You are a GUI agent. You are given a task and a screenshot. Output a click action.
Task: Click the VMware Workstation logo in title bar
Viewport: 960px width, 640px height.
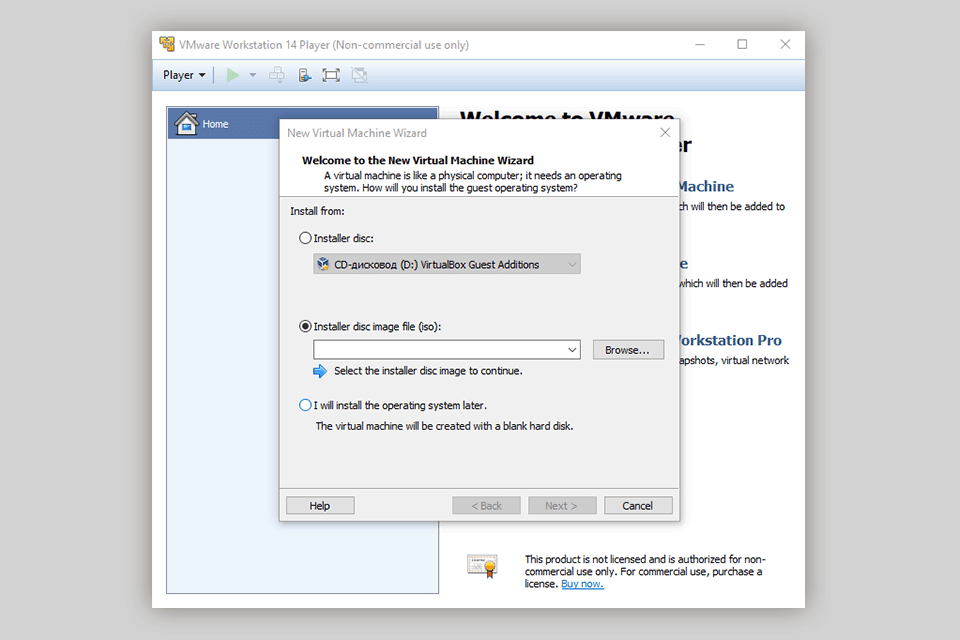coord(167,44)
